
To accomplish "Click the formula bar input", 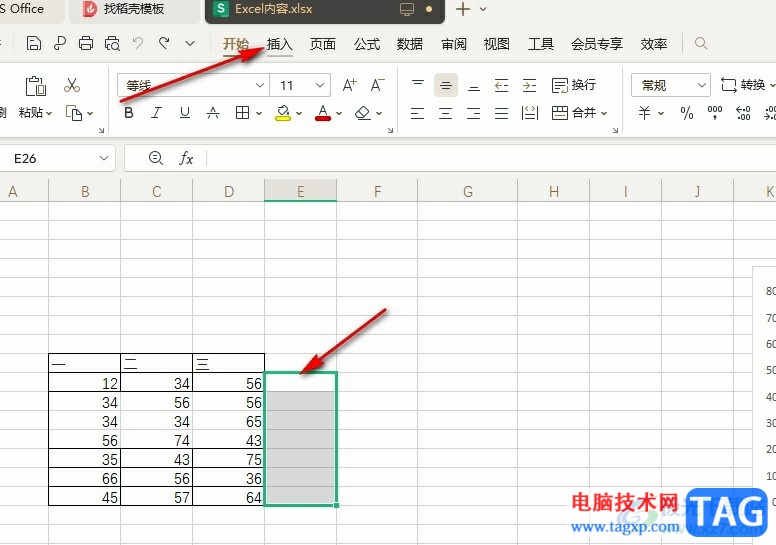I will [x=490, y=158].
